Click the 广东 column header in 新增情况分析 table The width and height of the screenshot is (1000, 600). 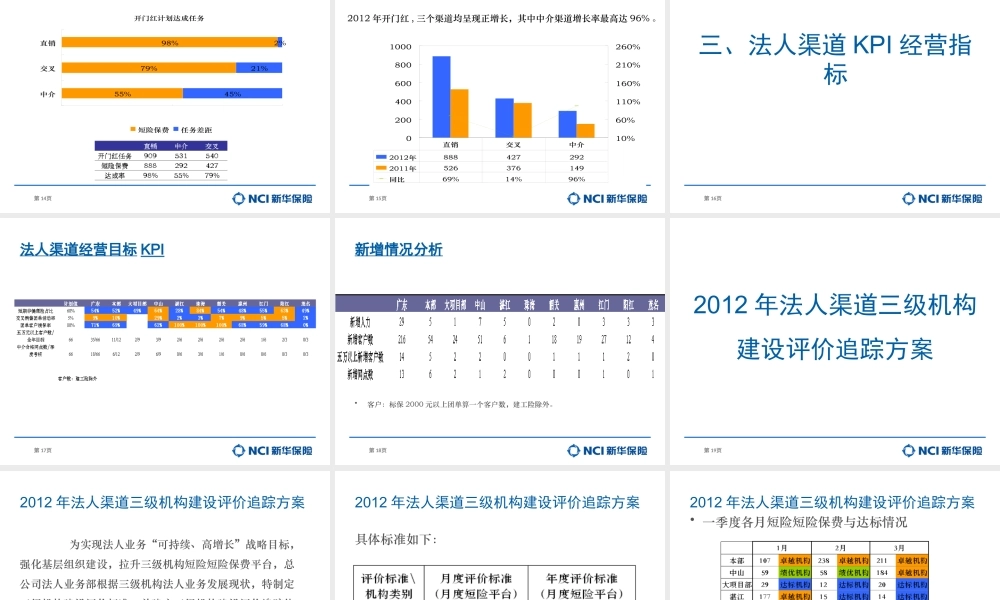pyautogui.click(x=402, y=305)
